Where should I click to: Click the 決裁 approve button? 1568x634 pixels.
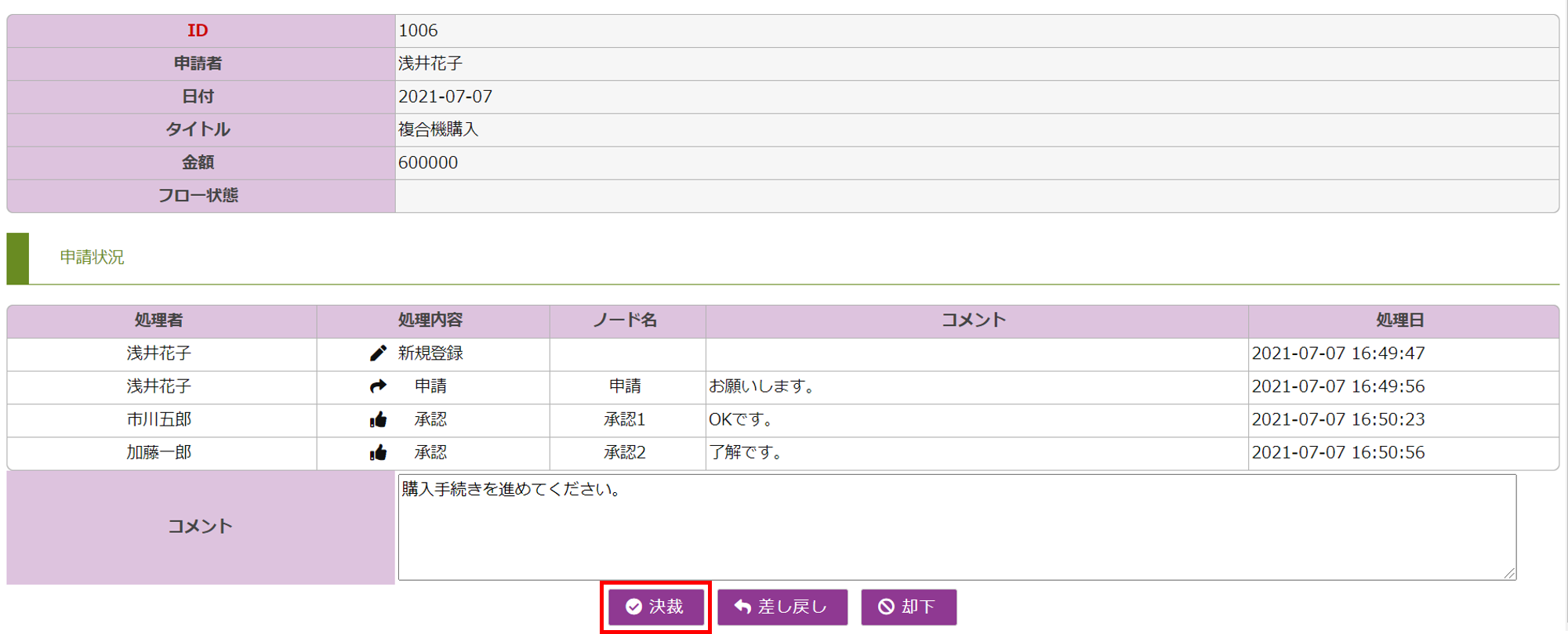(655, 607)
